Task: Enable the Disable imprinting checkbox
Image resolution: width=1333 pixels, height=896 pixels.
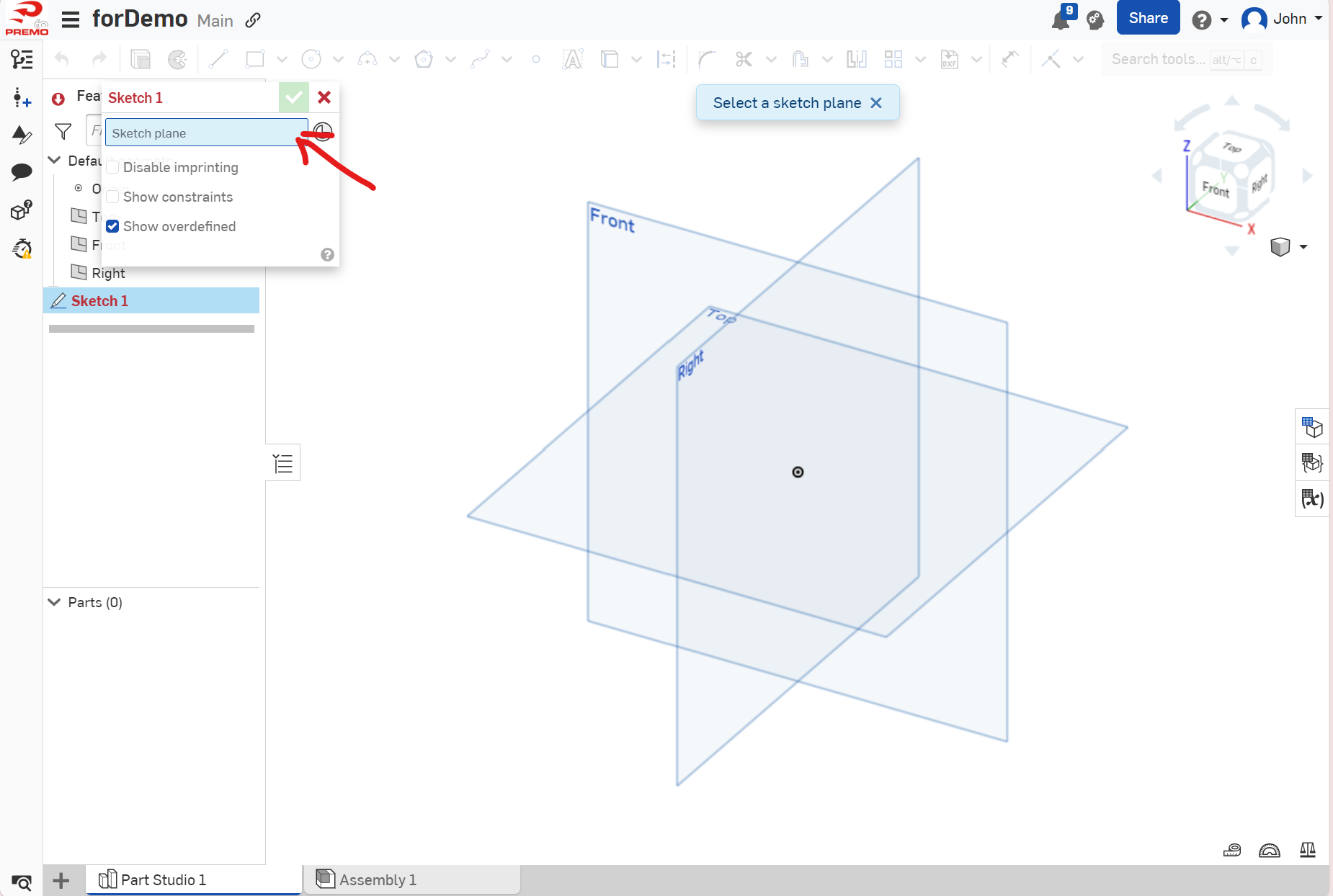Action: coord(113,168)
